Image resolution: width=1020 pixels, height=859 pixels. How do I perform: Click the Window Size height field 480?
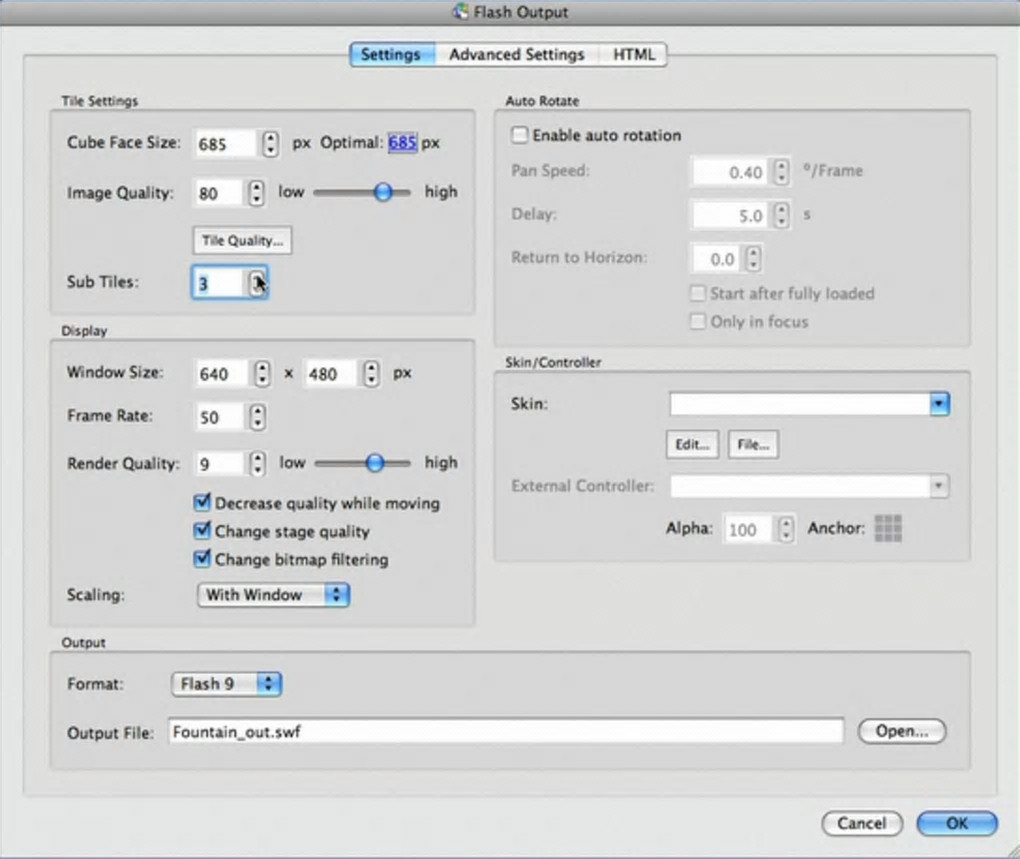tap(332, 374)
